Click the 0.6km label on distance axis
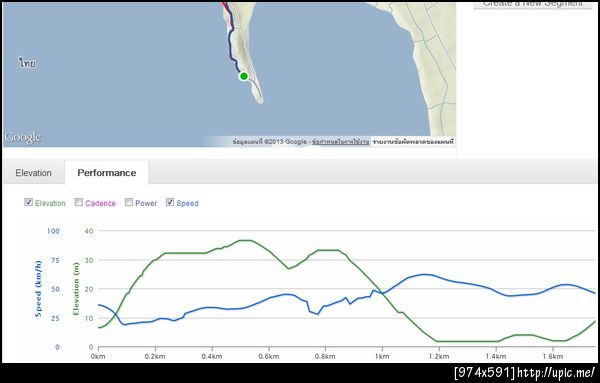Screen dimensions: 600x383 pyautogui.click(x=269, y=356)
